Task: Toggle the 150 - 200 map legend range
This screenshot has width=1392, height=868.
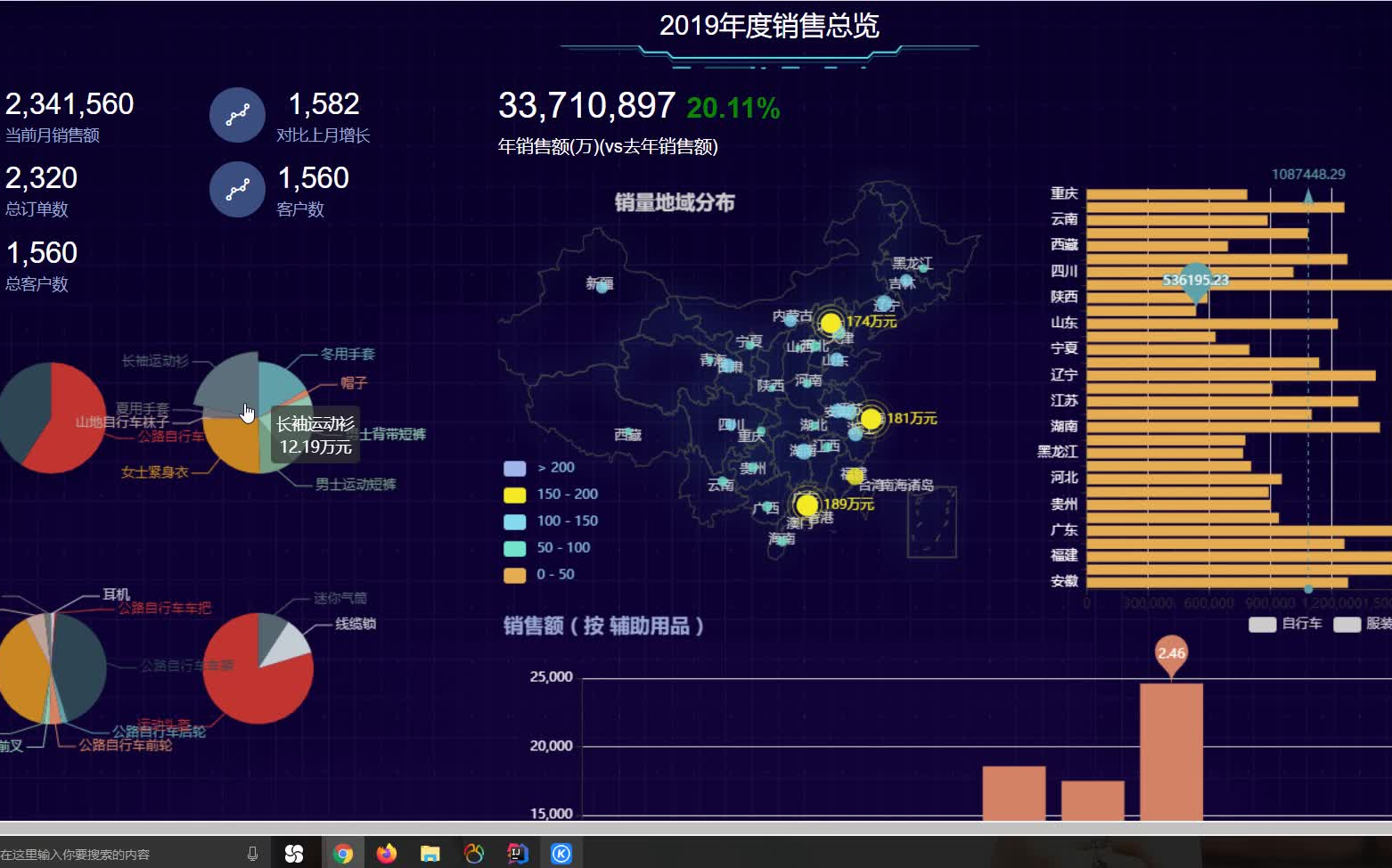Action: click(551, 495)
